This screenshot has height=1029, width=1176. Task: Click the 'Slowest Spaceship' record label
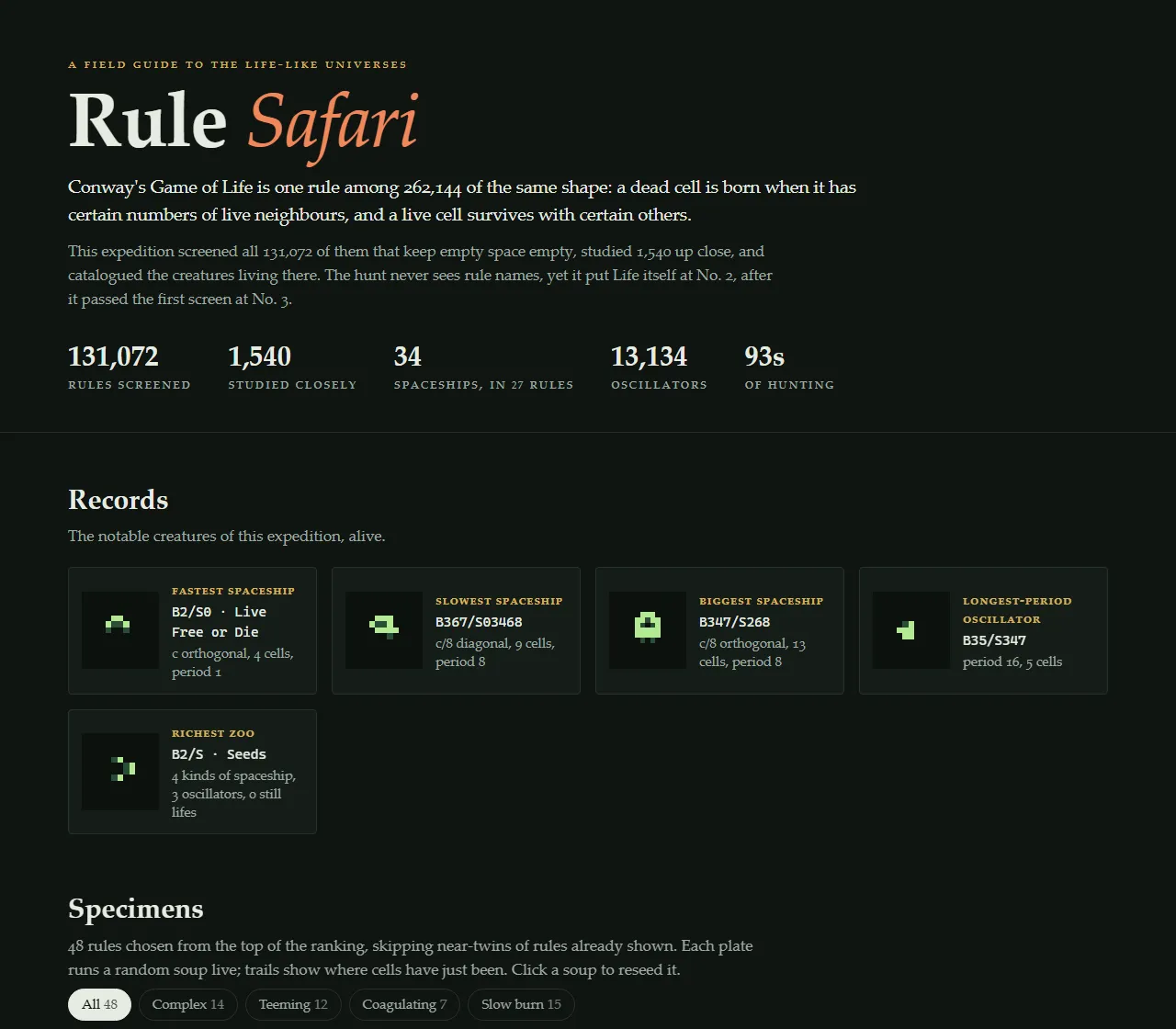[x=499, y=601]
